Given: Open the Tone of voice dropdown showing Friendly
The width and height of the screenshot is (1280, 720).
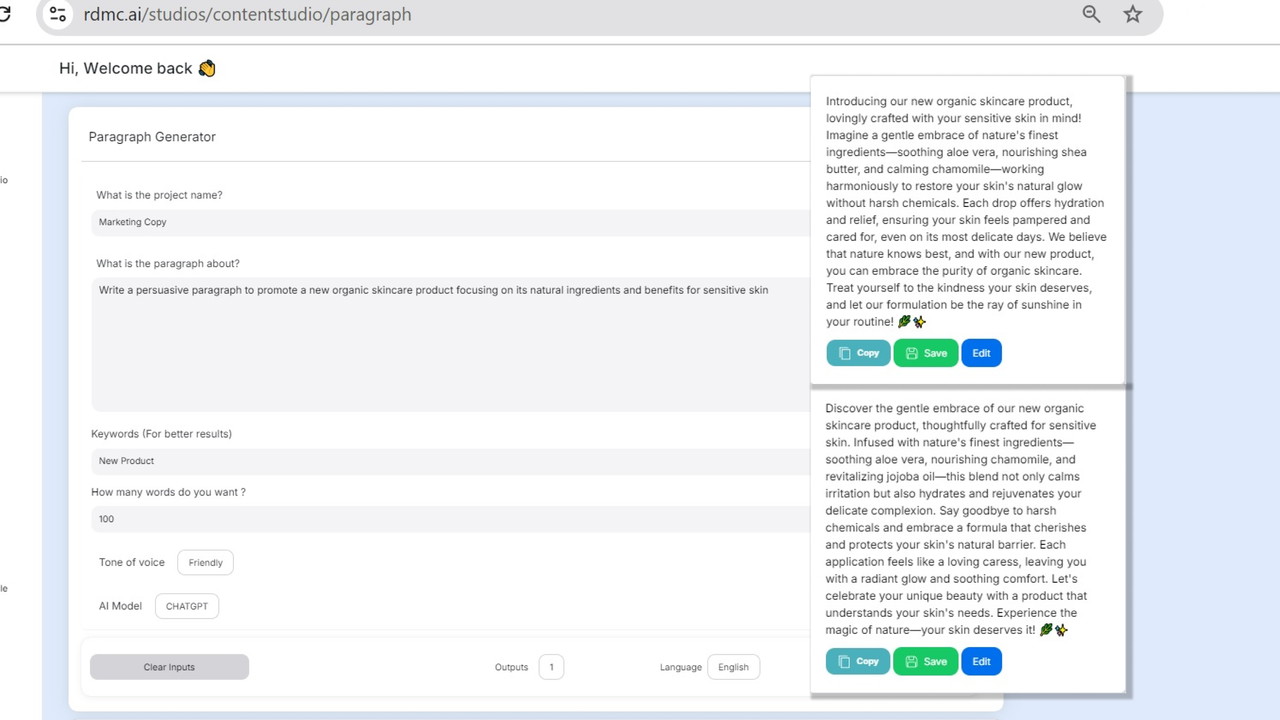Looking at the screenshot, I should [205, 562].
